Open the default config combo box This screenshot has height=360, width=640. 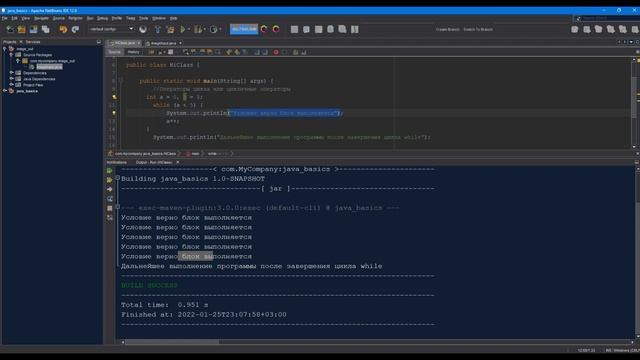pos(111,29)
